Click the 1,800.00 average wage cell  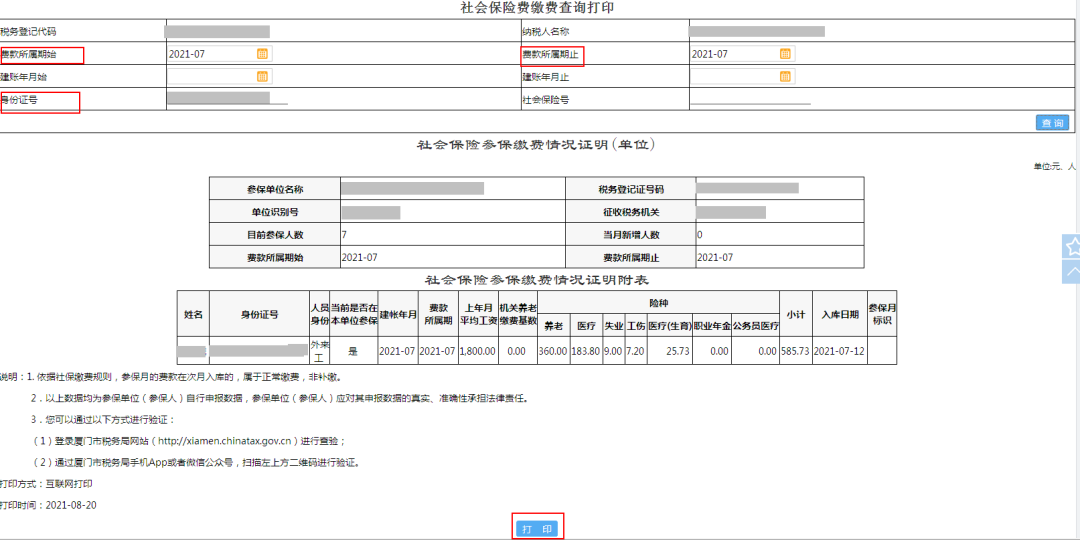tap(477, 351)
